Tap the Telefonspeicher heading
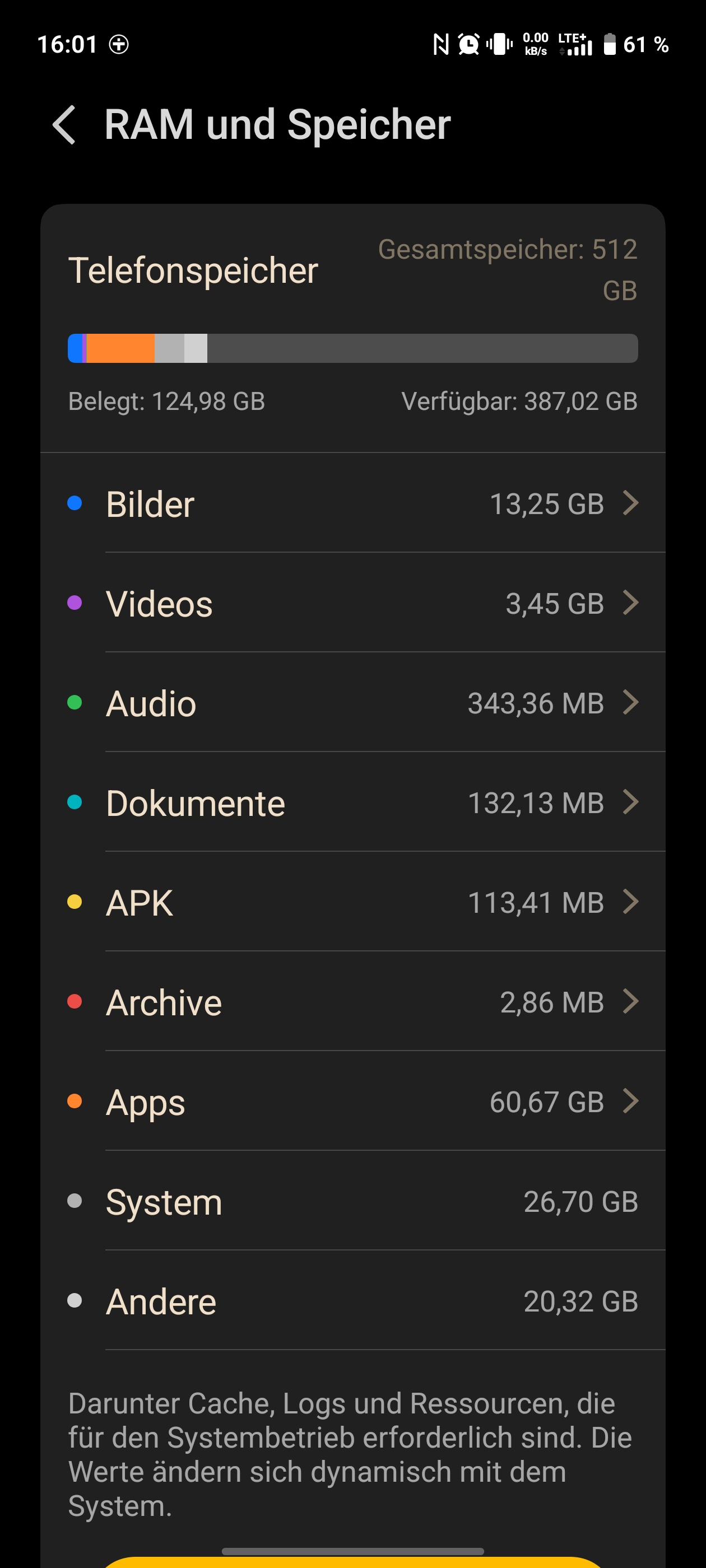The height and width of the screenshot is (1568, 706). [x=193, y=270]
